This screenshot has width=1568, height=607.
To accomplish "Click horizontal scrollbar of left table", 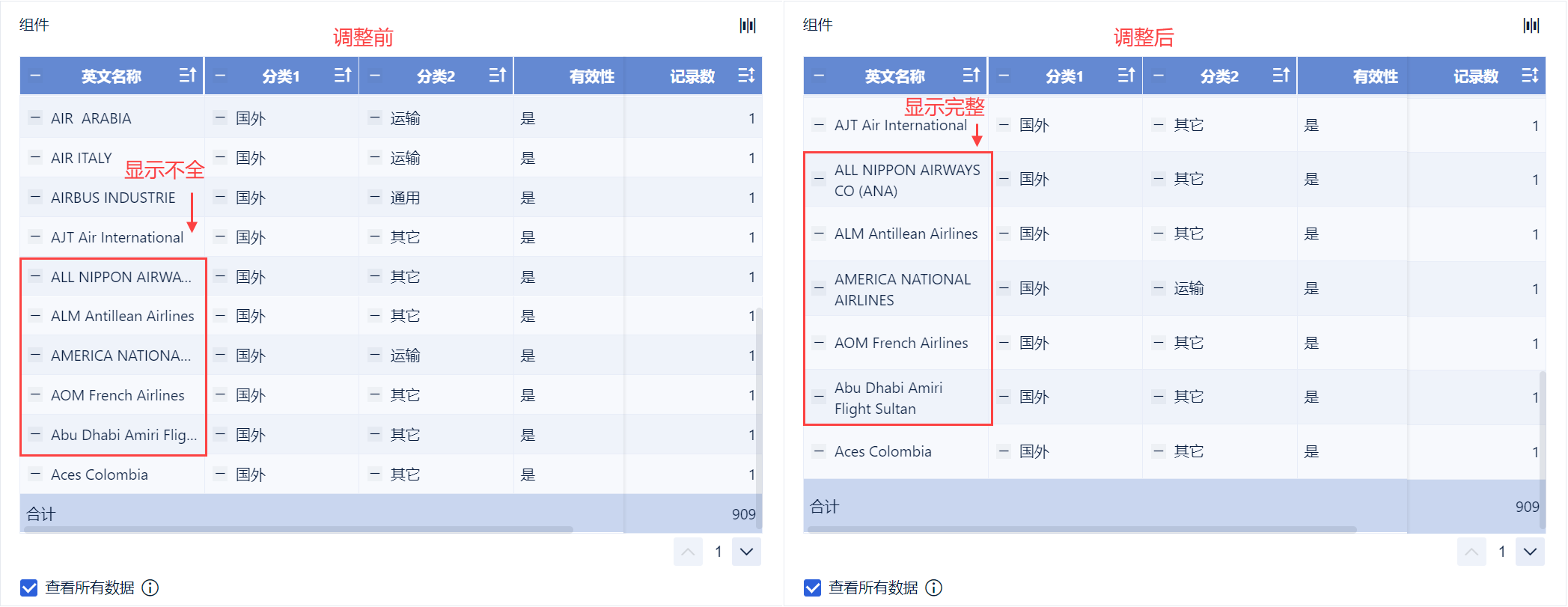I will [x=298, y=529].
